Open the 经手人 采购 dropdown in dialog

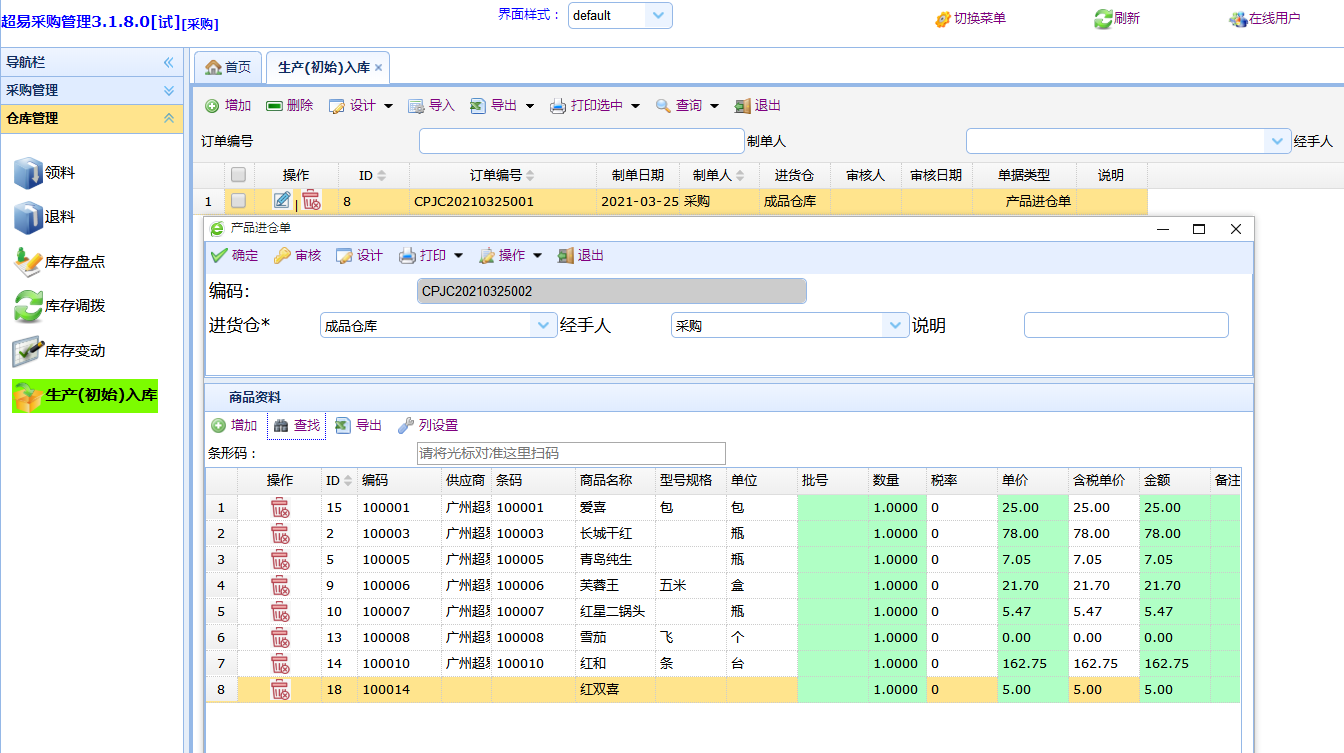coord(894,326)
